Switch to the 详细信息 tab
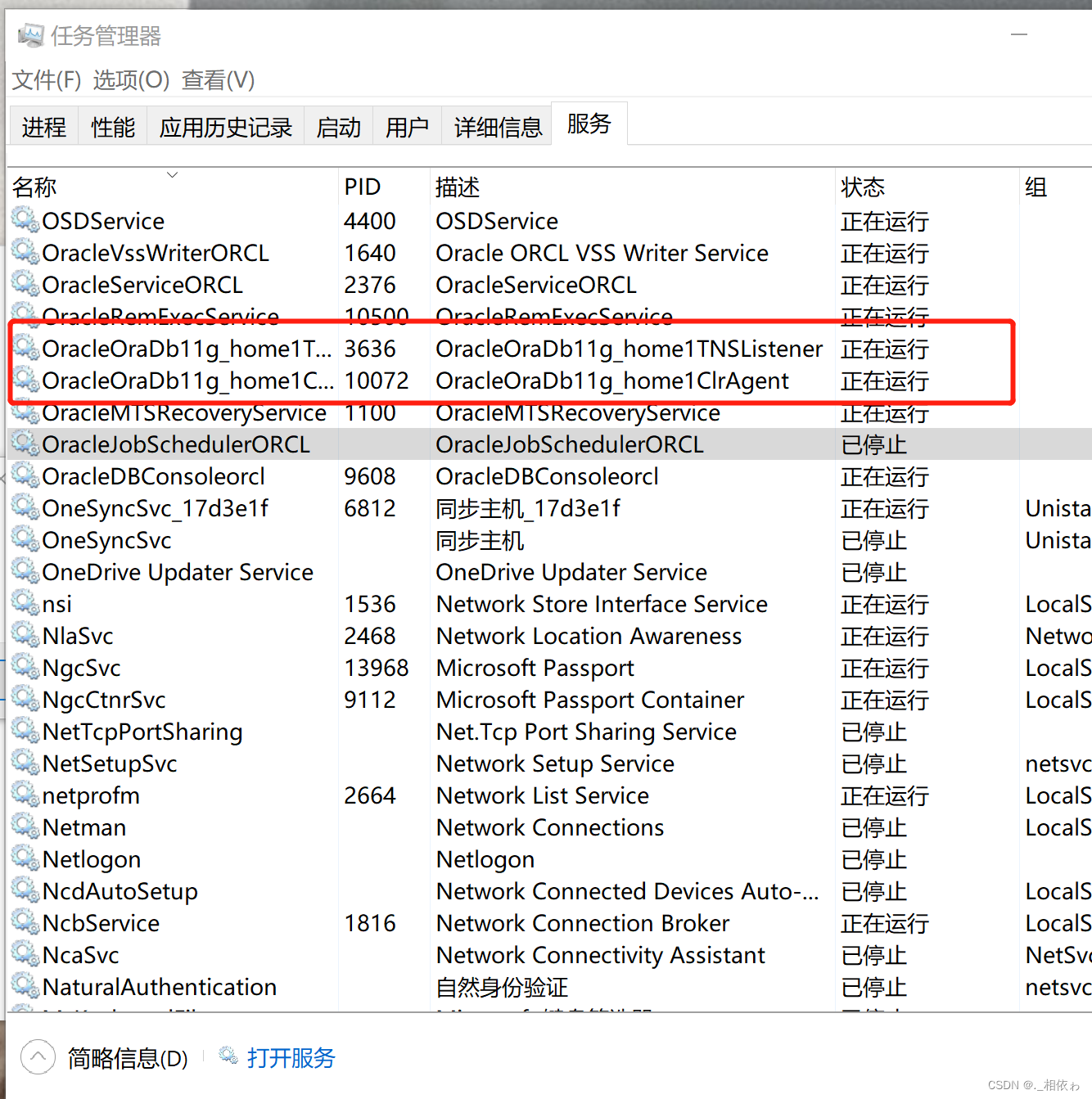The image size is (1092, 1099). pos(498,127)
